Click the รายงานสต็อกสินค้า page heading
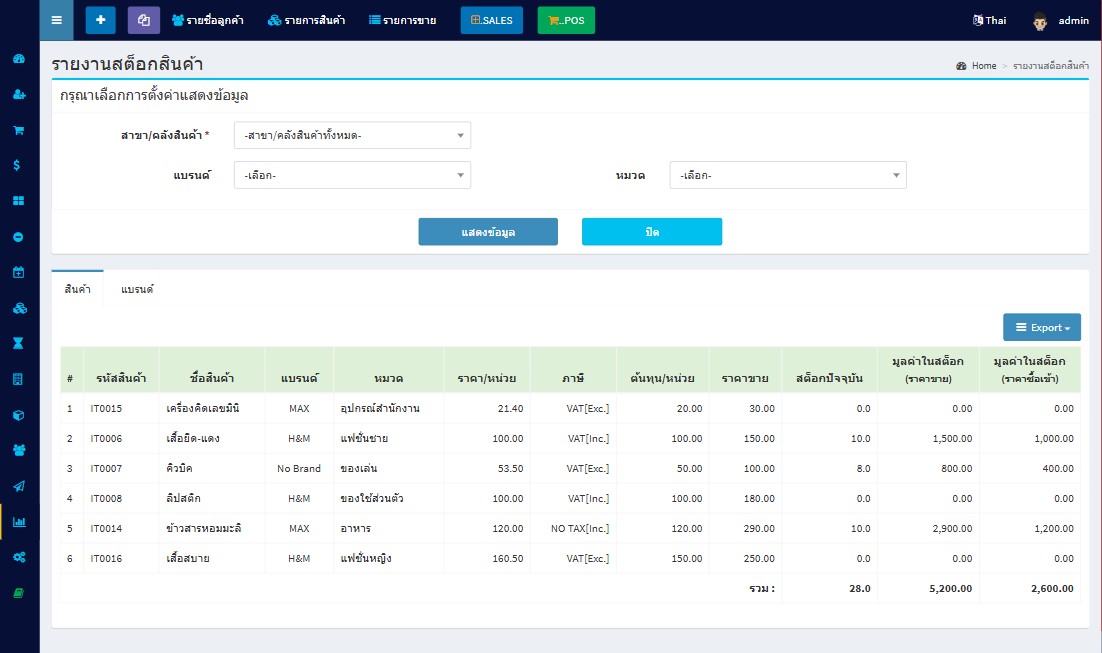The height and width of the screenshot is (653, 1102). pos(127,64)
